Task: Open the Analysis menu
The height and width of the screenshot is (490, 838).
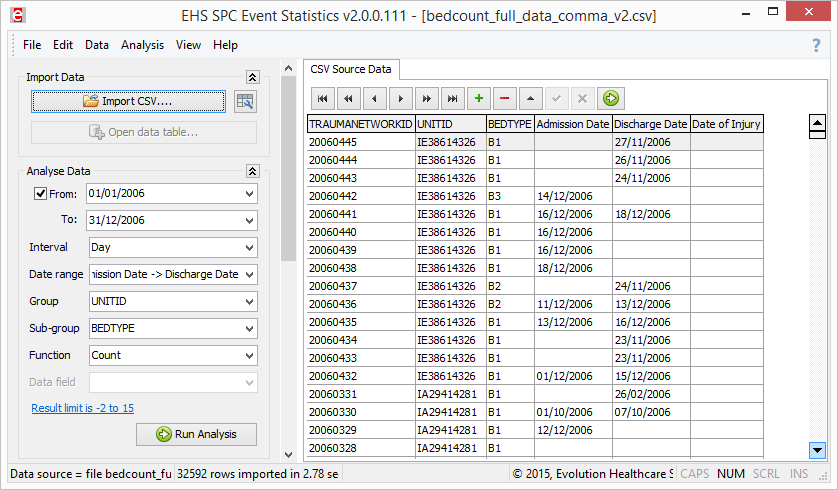Action: pyautogui.click(x=142, y=45)
